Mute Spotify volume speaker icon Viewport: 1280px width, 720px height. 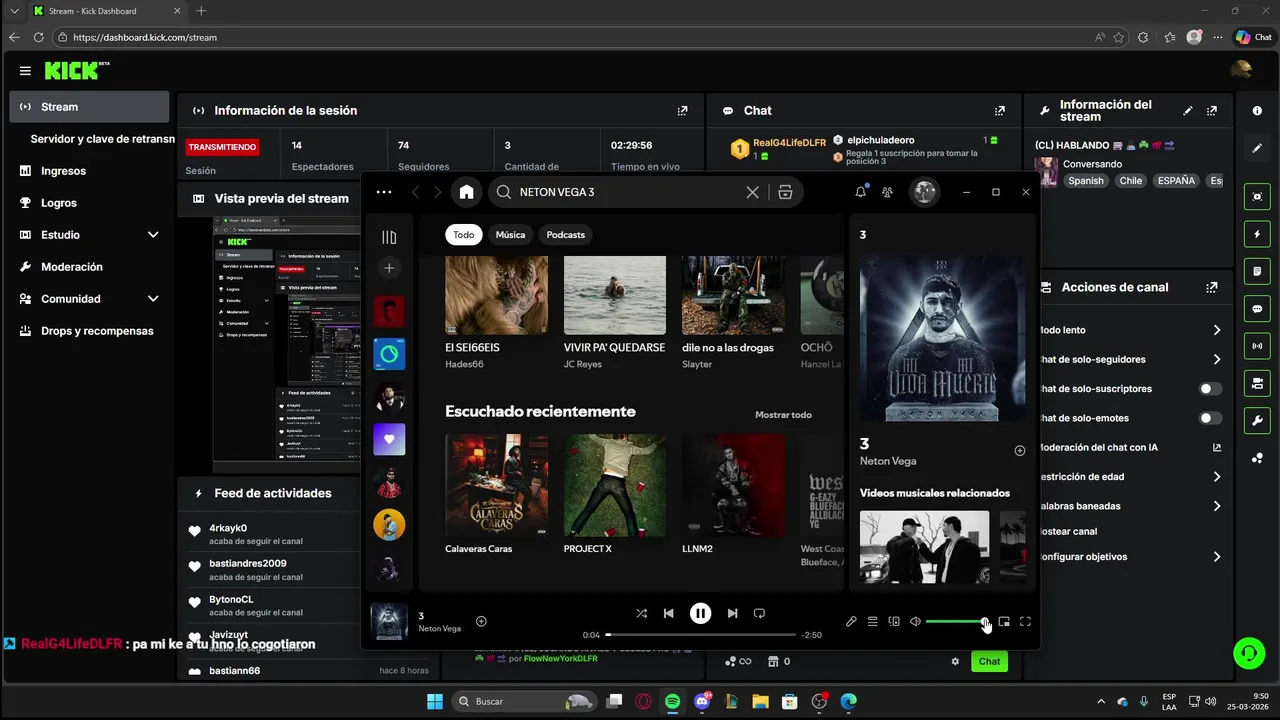point(915,622)
